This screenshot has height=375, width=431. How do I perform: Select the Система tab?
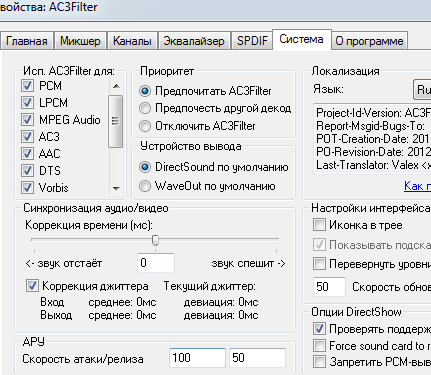pyautogui.click(x=301, y=39)
